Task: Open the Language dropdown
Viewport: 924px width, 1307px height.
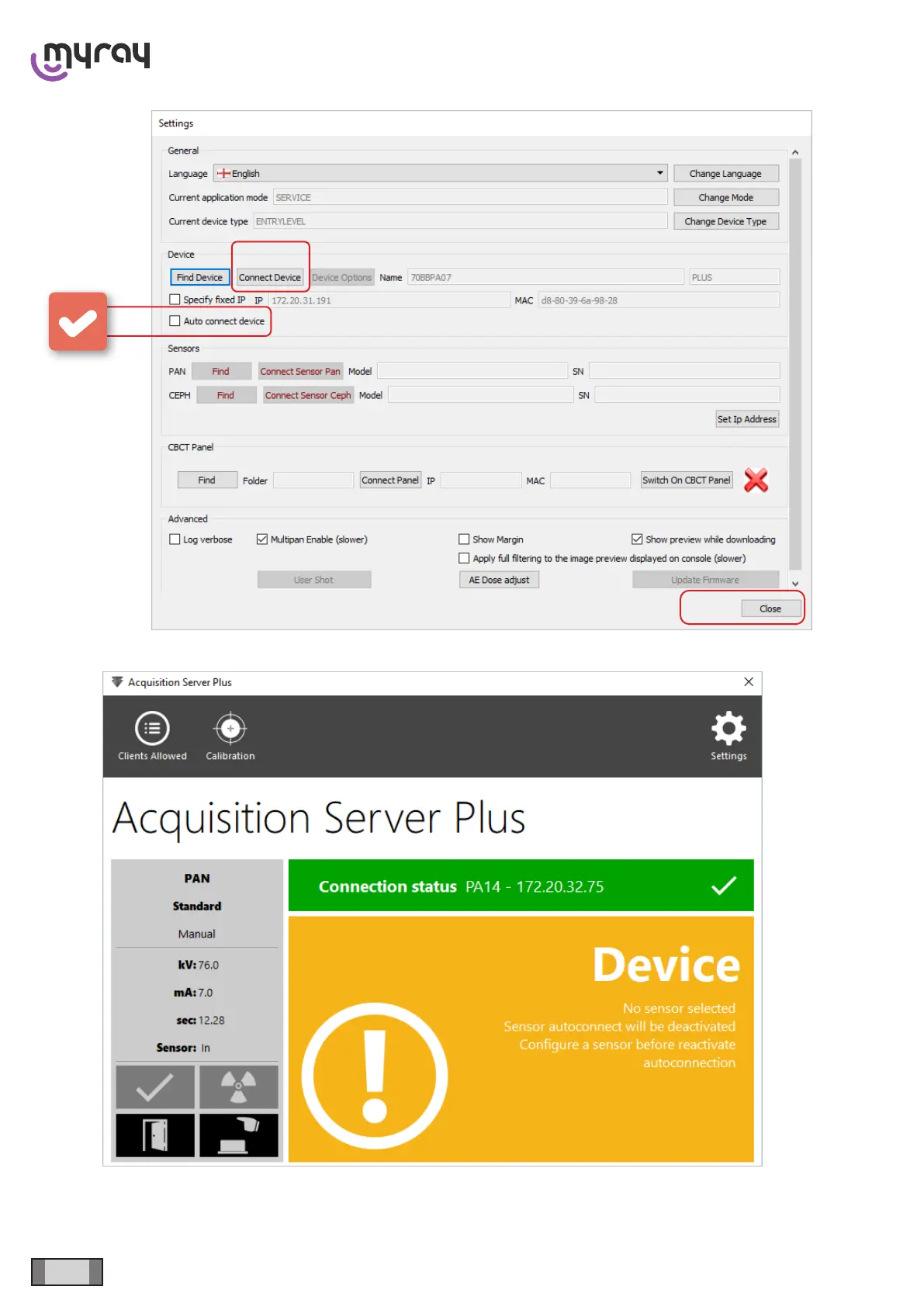Action: point(441,173)
